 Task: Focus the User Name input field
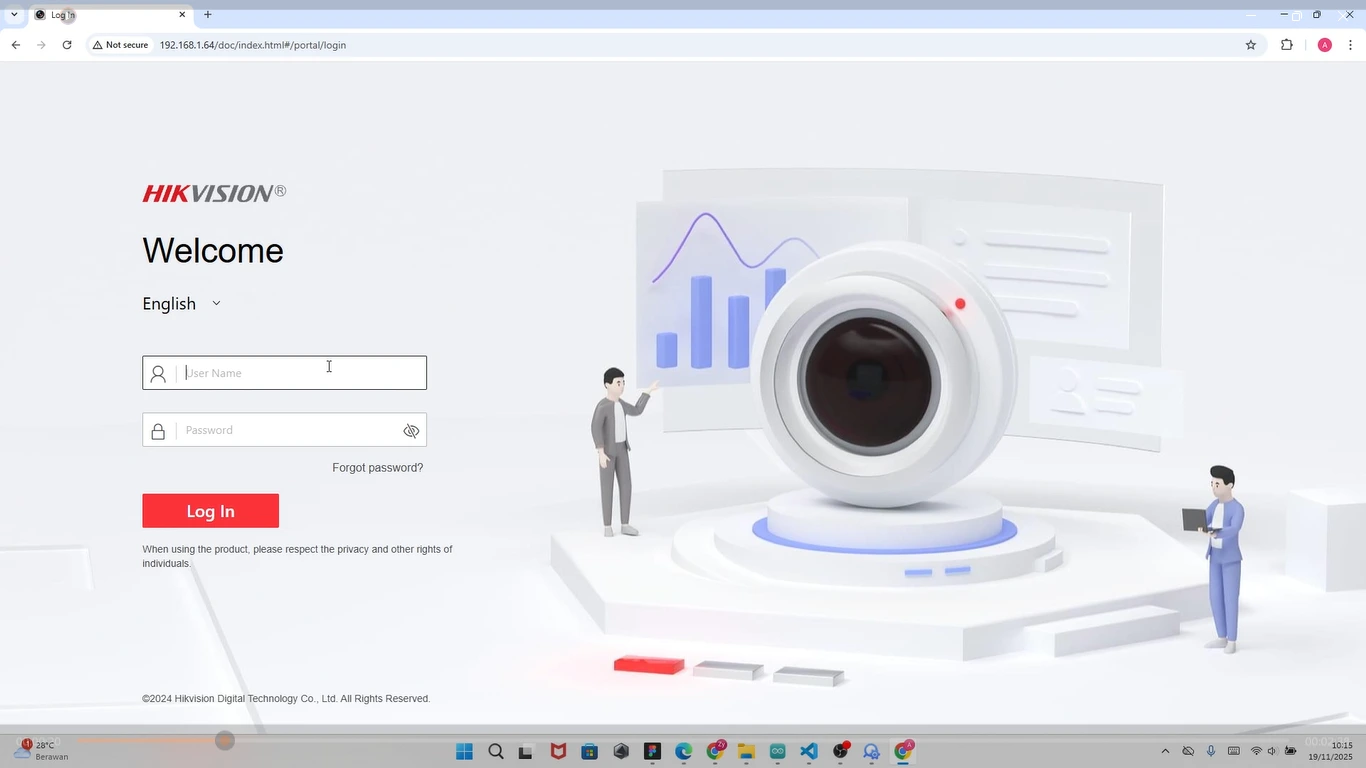click(x=300, y=373)
